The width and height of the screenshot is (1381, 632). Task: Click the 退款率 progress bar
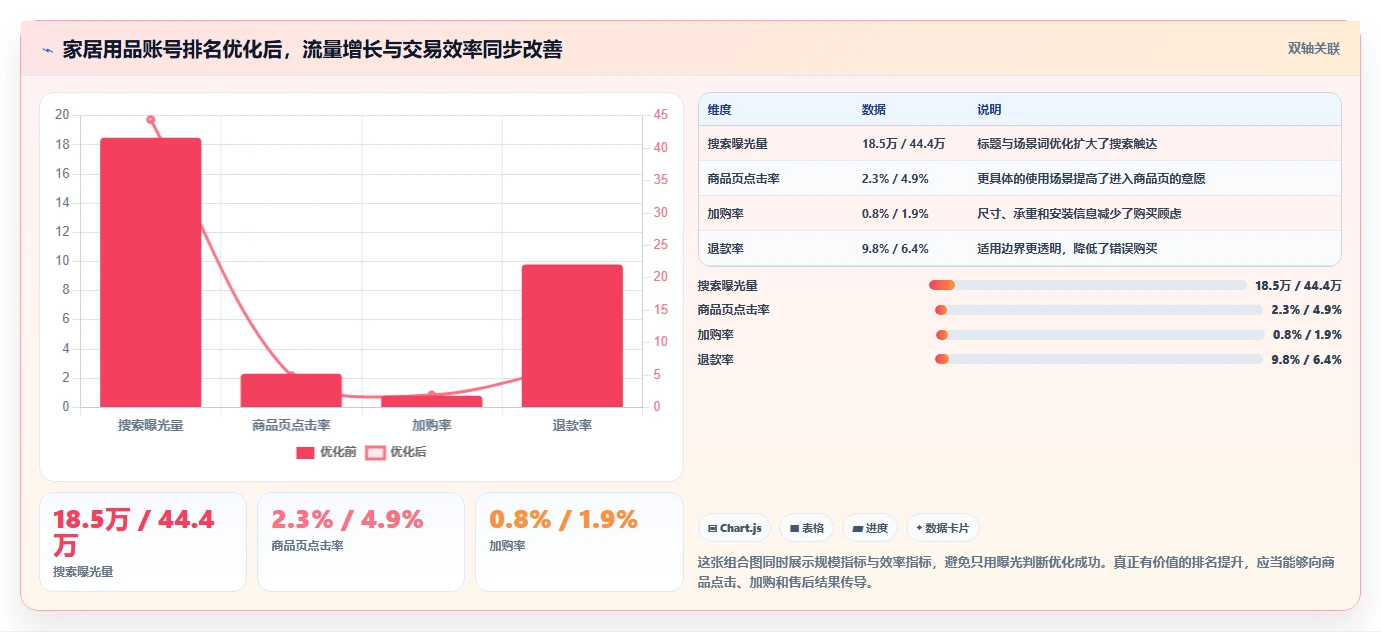pyautogui.click(x=1098, y=360)
